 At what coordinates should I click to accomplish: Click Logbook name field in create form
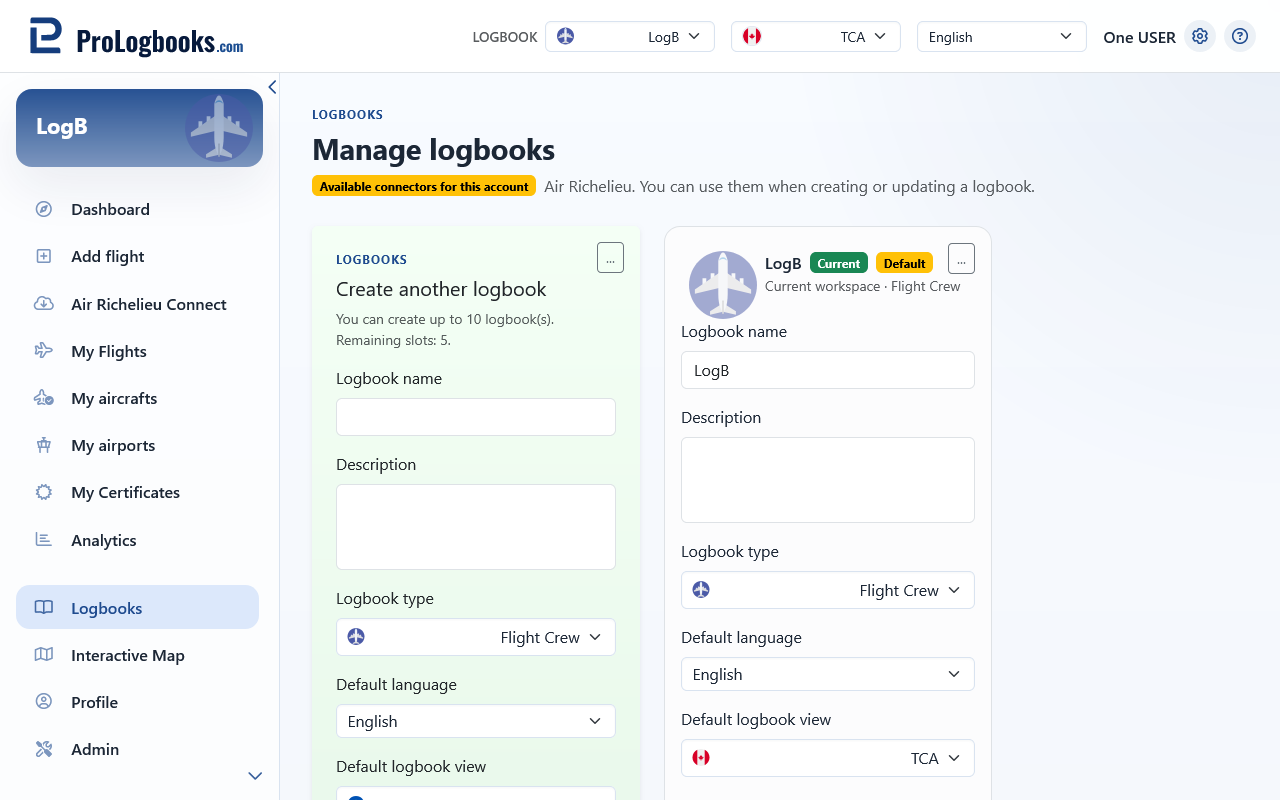[476, 417]
